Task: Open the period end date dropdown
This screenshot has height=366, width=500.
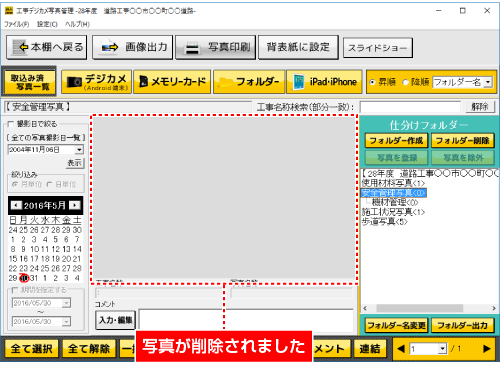Action: click(67, 322)
